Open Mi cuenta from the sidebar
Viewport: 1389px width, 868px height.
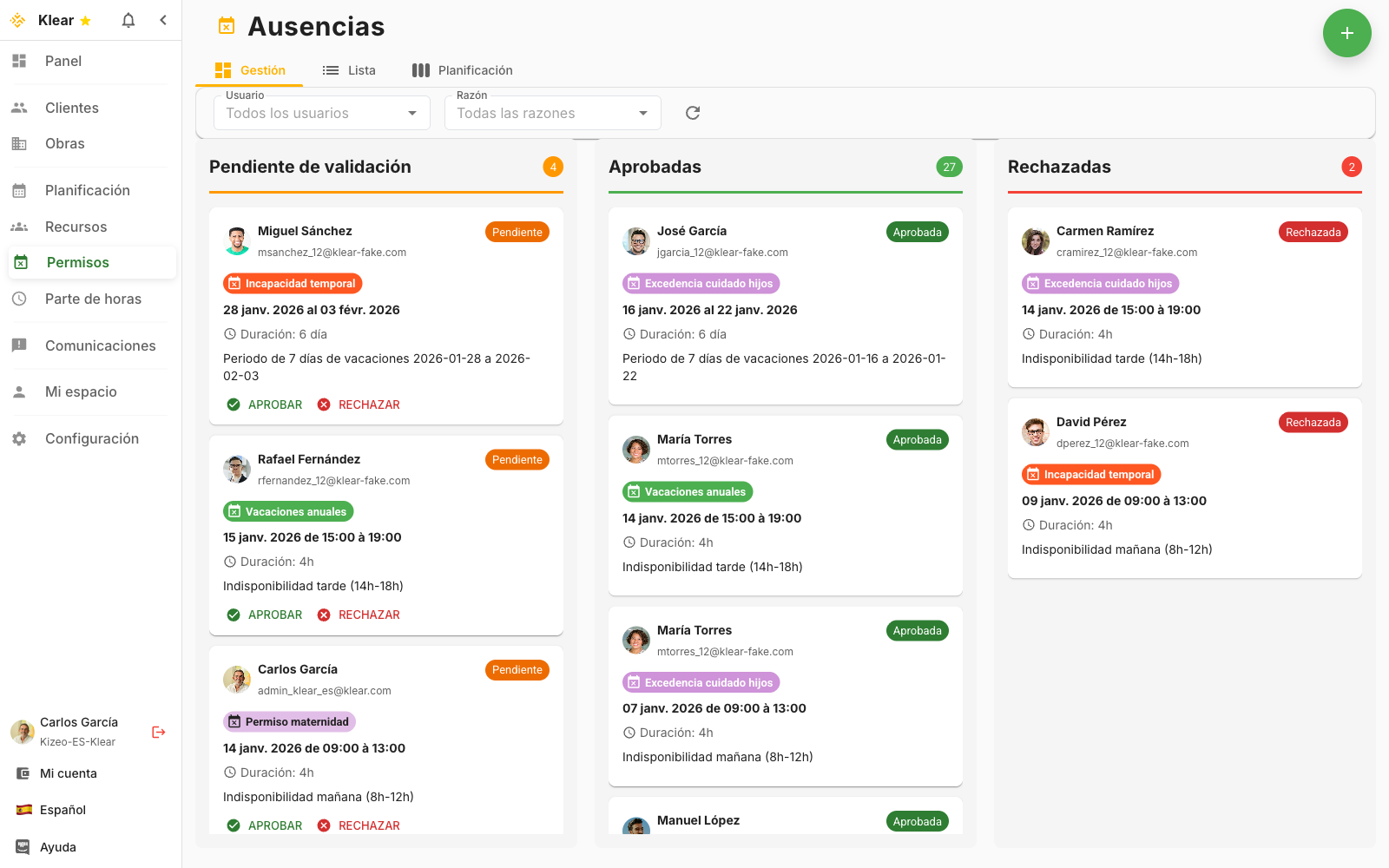point(69,773)
